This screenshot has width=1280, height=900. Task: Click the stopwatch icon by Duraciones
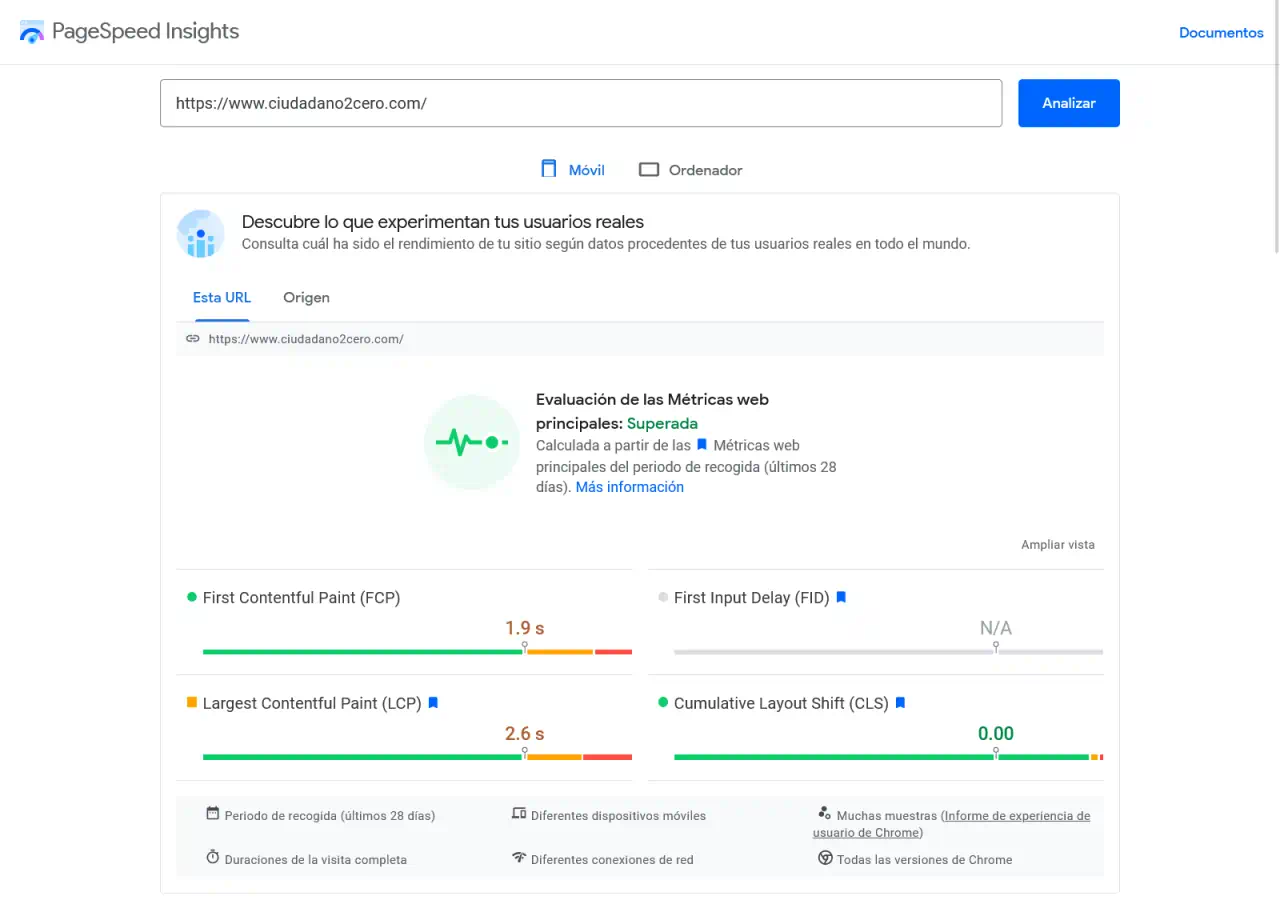pyautogui.click(x=212, y=857)
